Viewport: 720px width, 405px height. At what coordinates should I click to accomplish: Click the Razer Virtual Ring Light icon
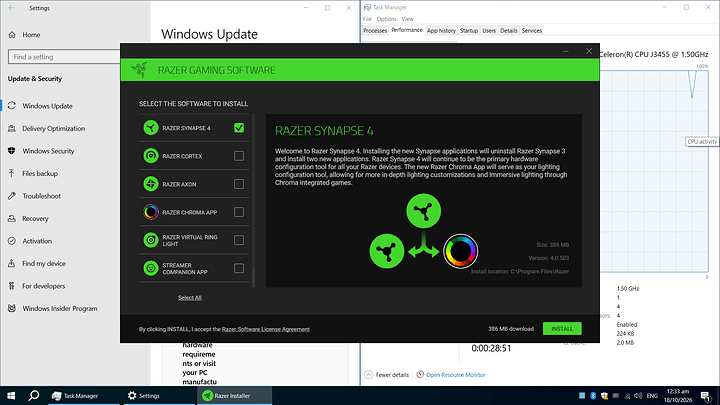click(x=151, y=240)
